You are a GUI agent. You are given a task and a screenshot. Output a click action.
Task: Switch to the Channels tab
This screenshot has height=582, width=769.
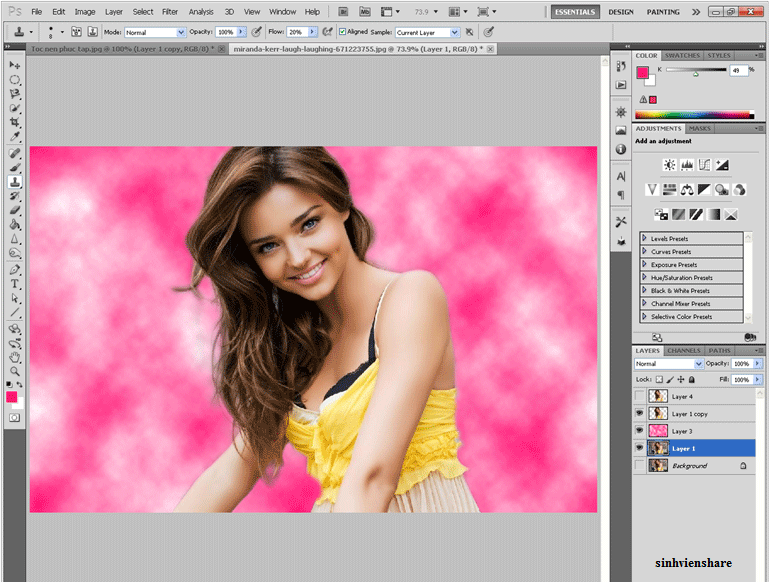pyautogui.click(x=684, y=351)
